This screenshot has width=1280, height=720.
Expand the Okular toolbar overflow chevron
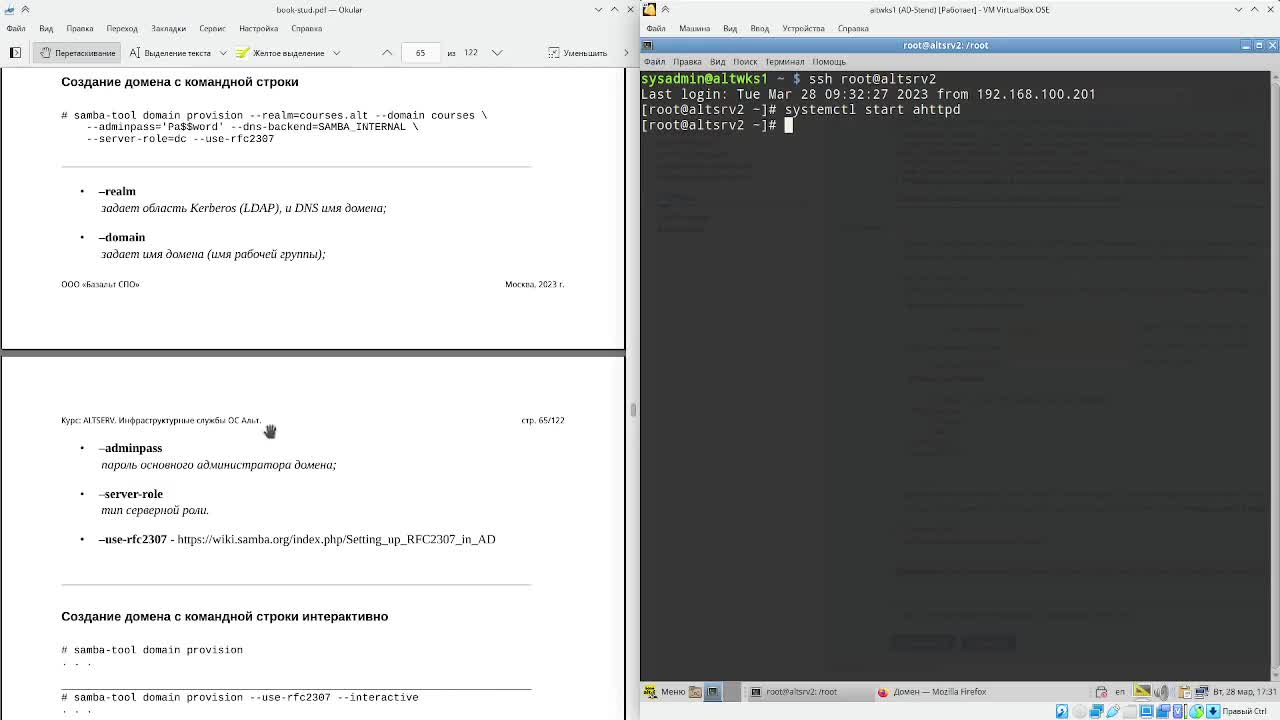coord(627,52)
